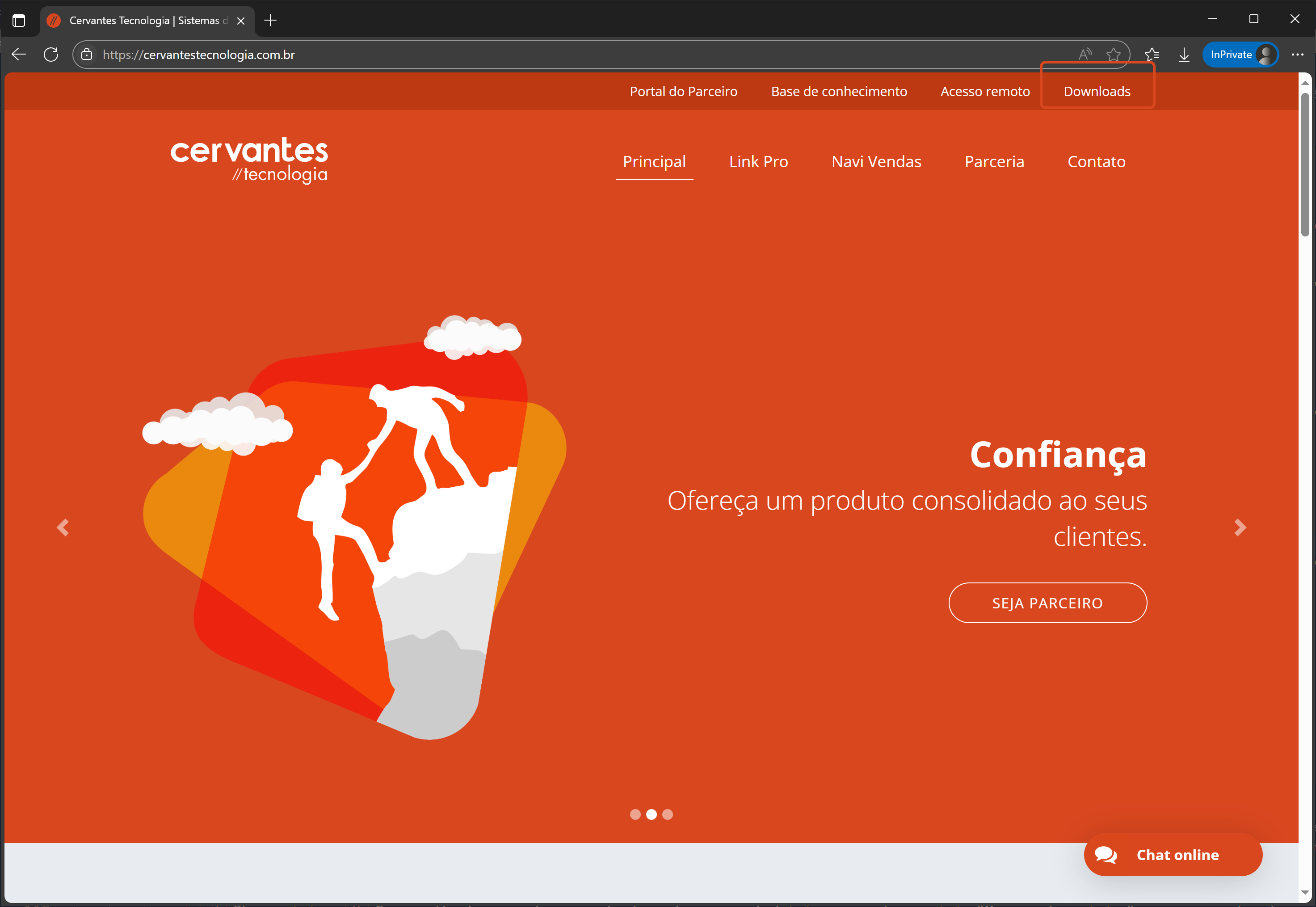Open the Link Pro menu item

point(758,161)
